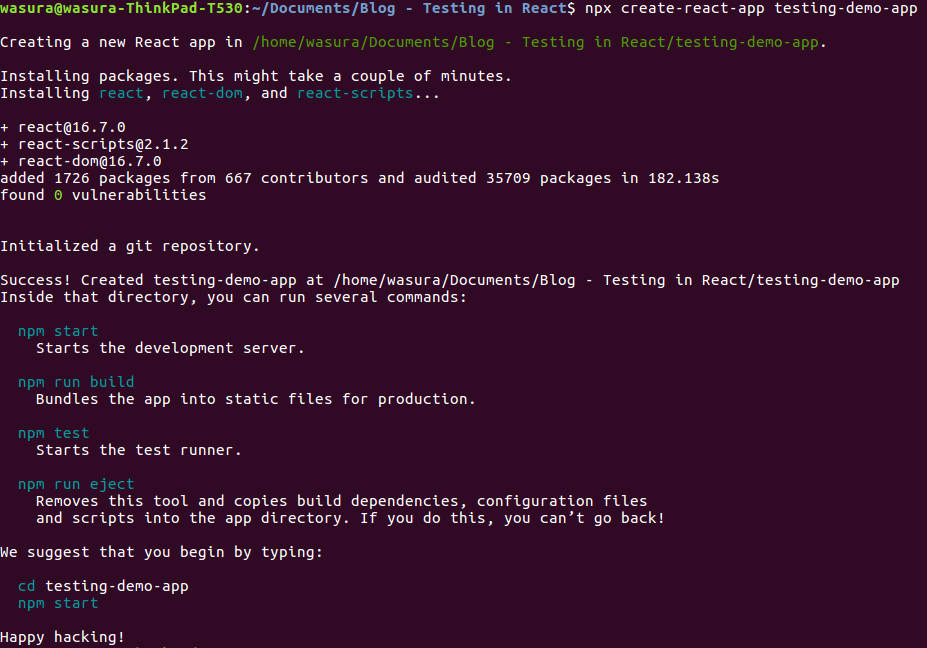Click the green project path /home/wasura/Documents/Blog
Viewport: 927px width, 648px height.
click(x=537, y=43)
